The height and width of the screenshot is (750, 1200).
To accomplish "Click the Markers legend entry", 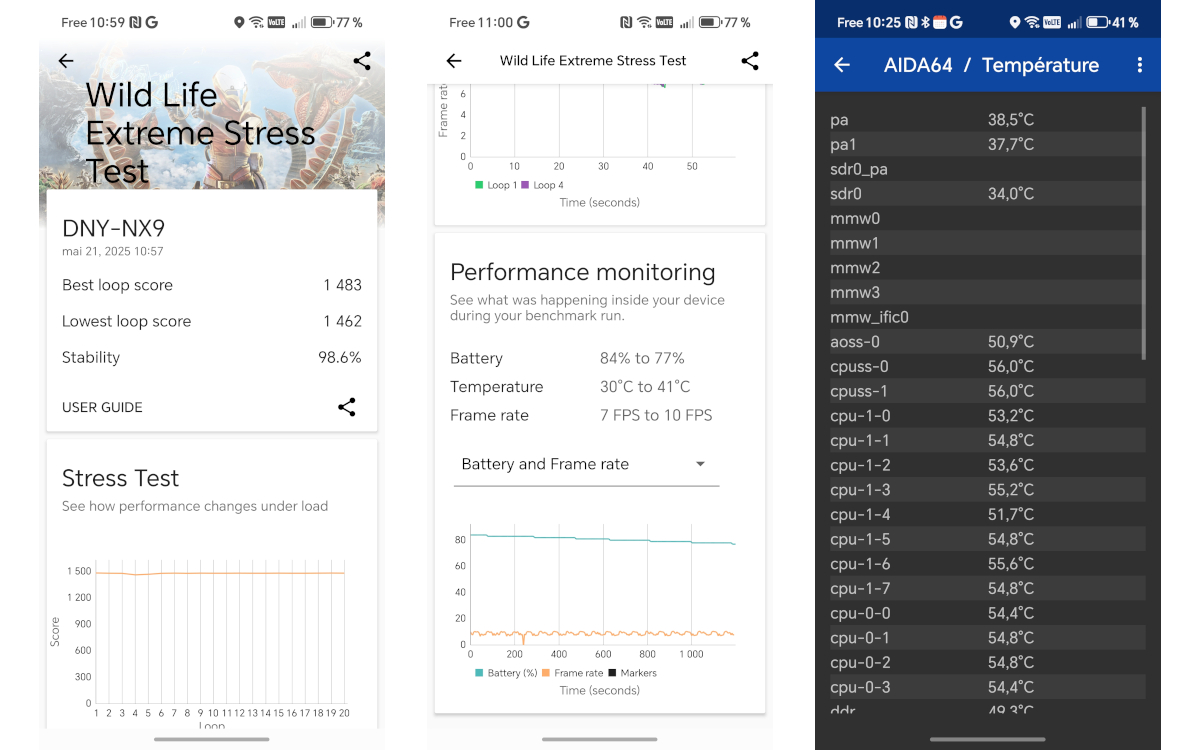I will tap(632, 673).
